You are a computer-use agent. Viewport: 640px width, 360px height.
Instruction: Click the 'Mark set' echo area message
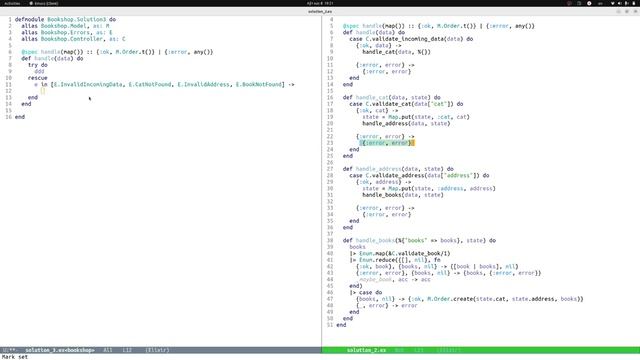click(15, 357)
